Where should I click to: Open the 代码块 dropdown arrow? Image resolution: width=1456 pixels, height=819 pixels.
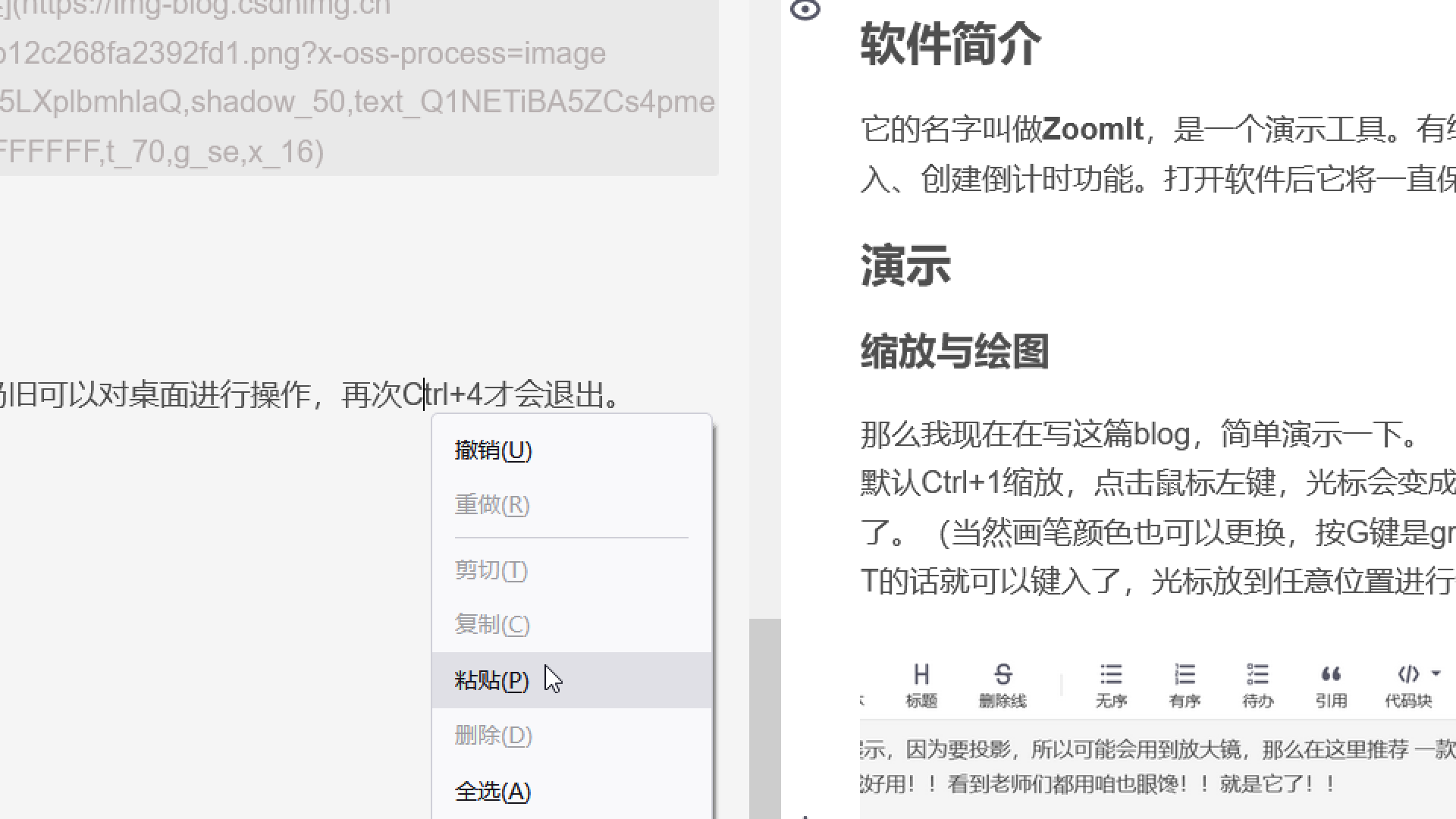coord(1436,673)
